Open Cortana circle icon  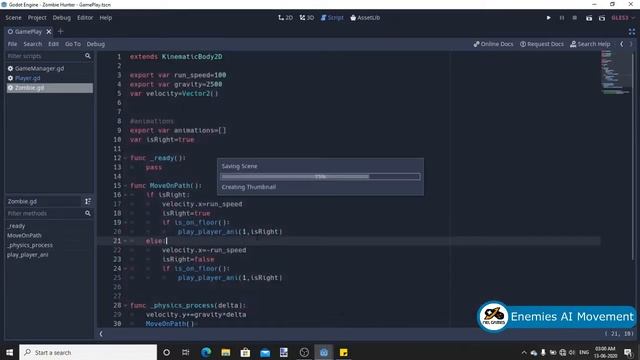(167, 352)
